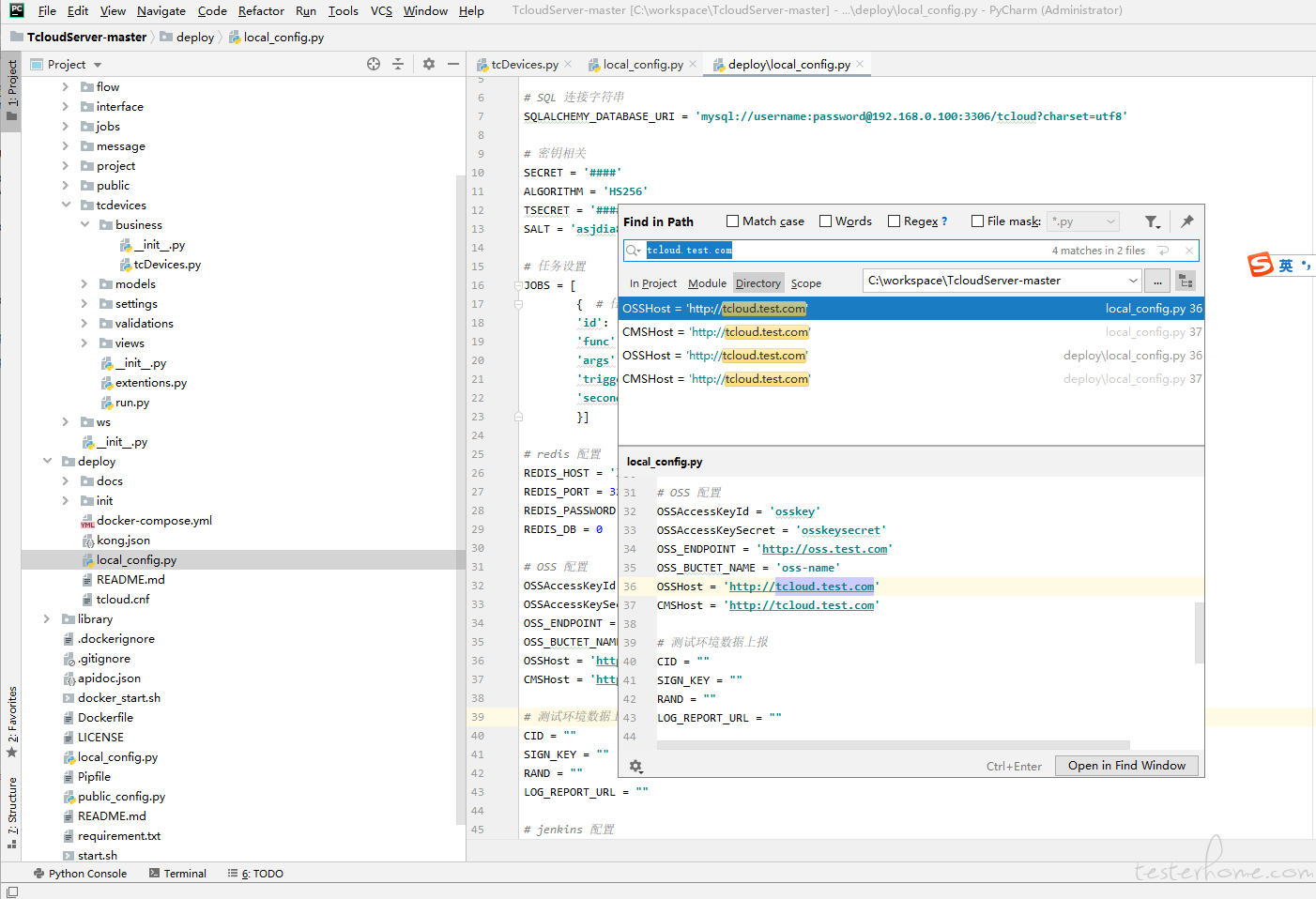Click the locate current file target icon
The width and height of the screenshot is (1316, 899).
tap(374, 64)
